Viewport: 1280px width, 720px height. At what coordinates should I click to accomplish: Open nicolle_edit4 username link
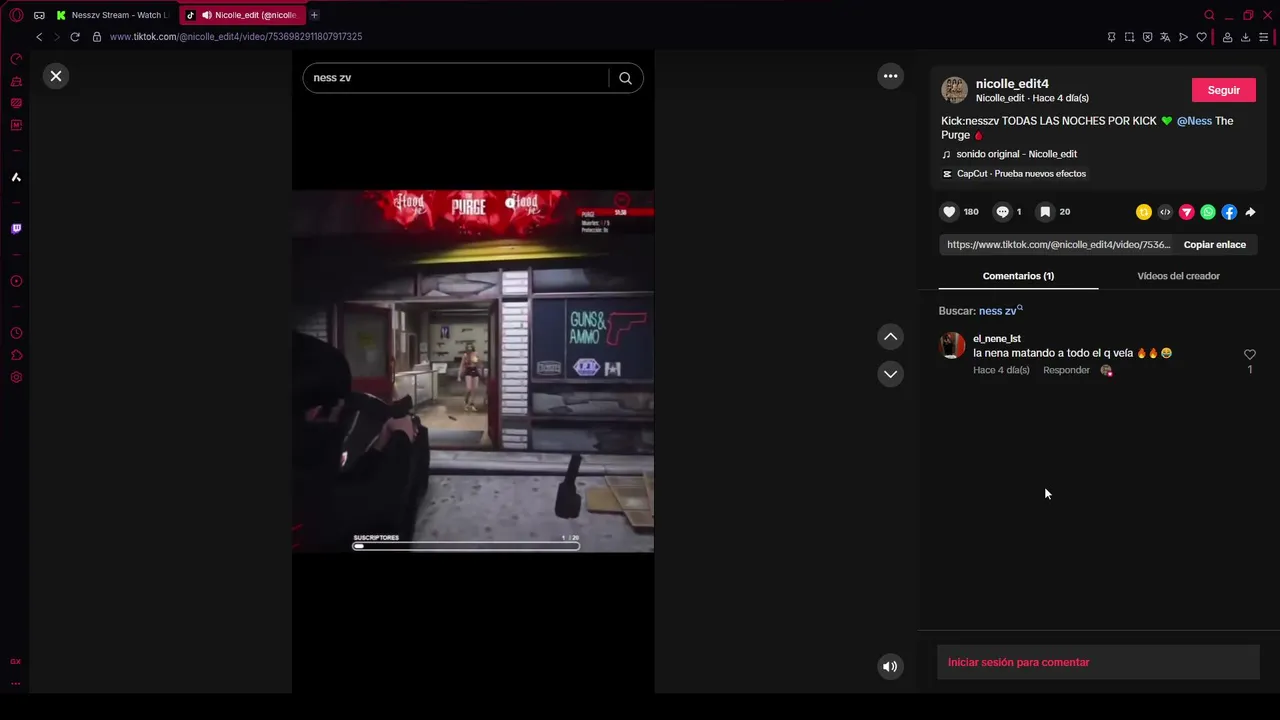[x=1012, y=84]
